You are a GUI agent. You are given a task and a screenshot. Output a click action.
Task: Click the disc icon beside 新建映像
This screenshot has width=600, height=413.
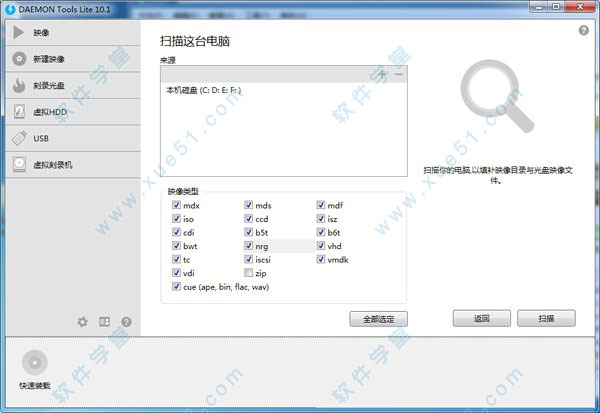point(19,59)
